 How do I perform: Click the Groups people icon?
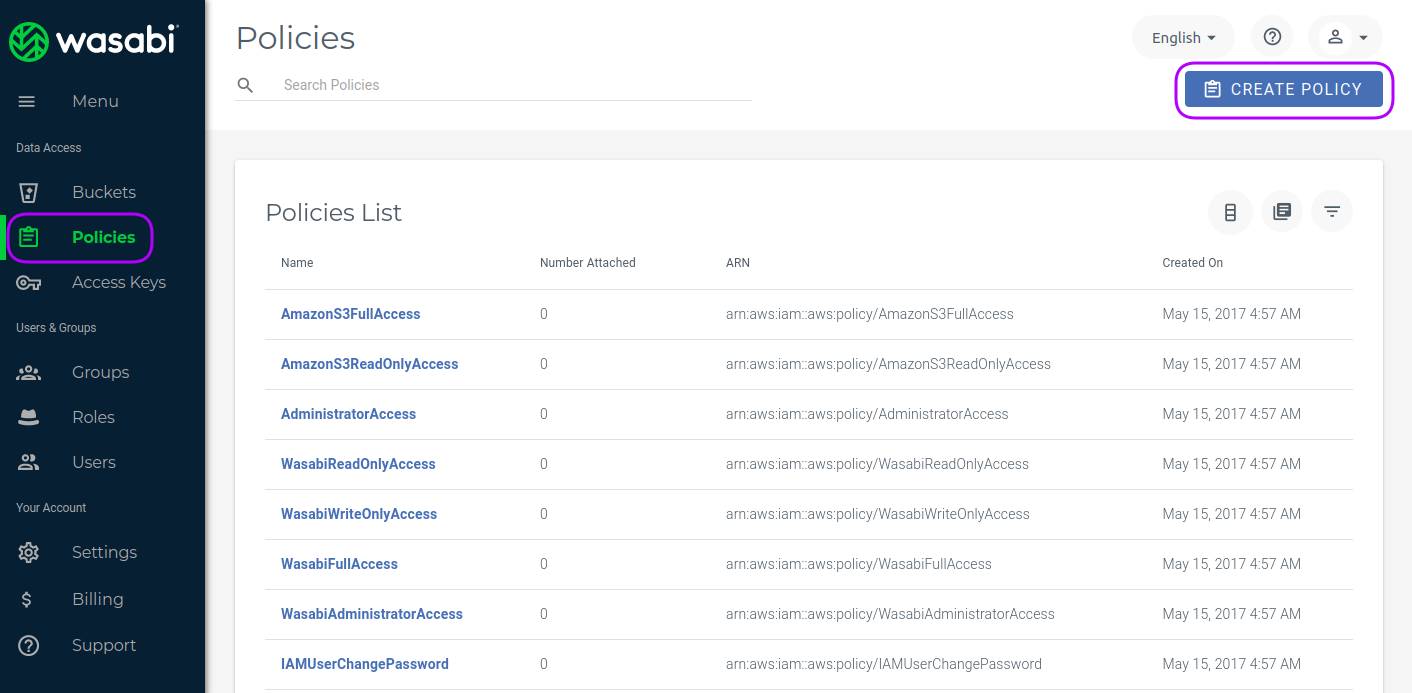29,372
